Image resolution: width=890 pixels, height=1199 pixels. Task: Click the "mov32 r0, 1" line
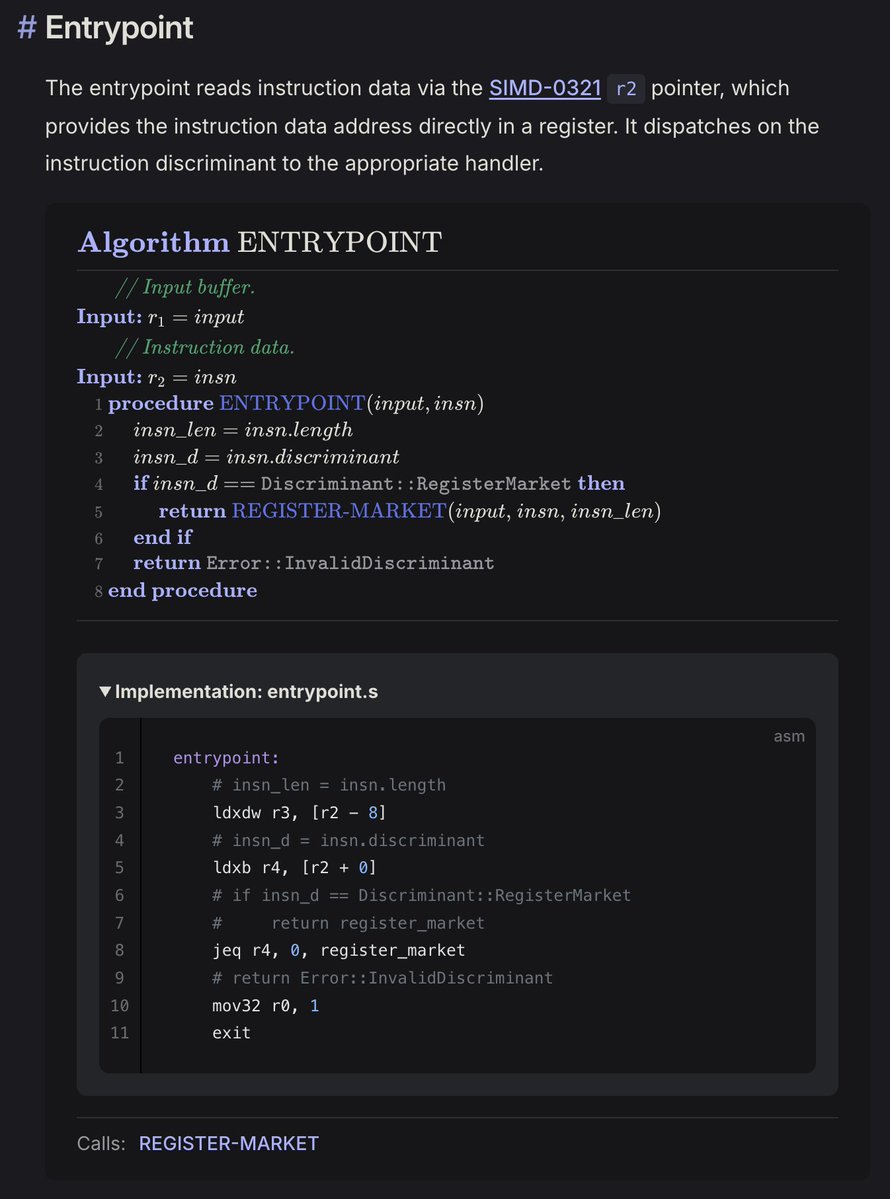(265, 1006)
